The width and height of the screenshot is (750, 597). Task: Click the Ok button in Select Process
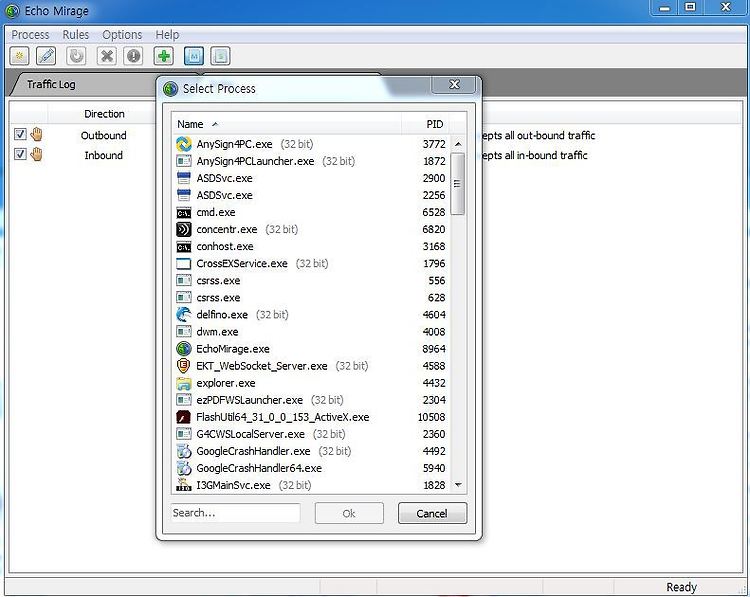click(349, 513)
